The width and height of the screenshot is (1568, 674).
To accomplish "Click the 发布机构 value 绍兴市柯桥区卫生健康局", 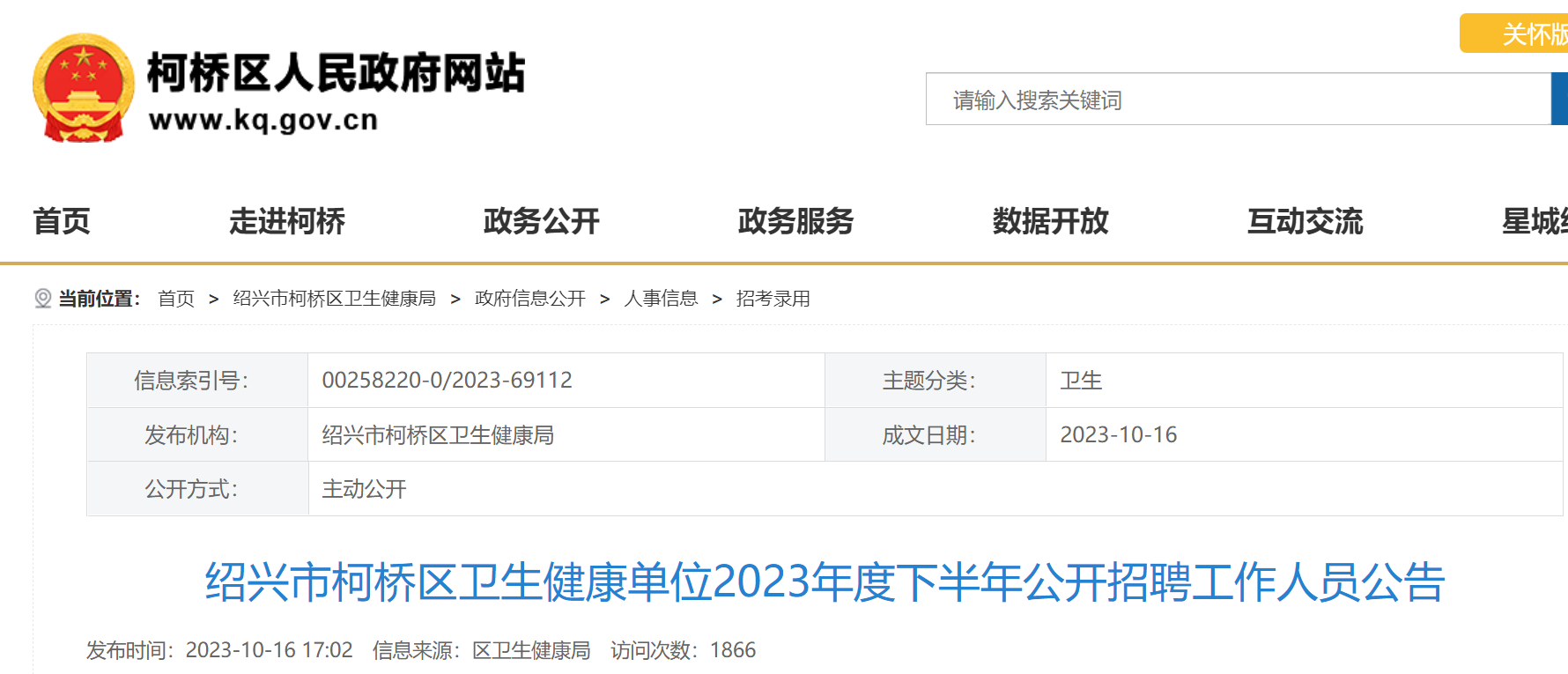I will [438, 435].
